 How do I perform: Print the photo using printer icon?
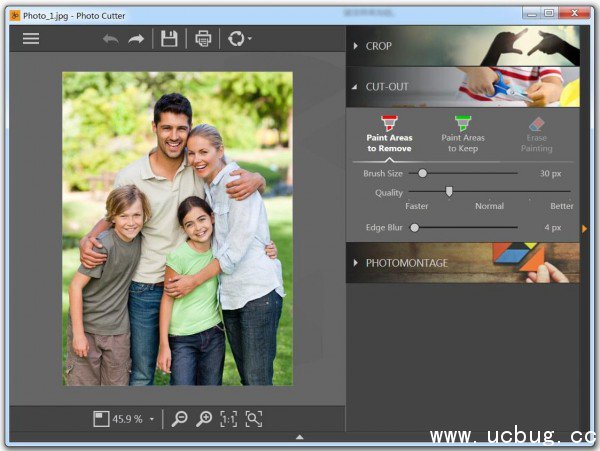pyautogui.click(x=203, y=39)
